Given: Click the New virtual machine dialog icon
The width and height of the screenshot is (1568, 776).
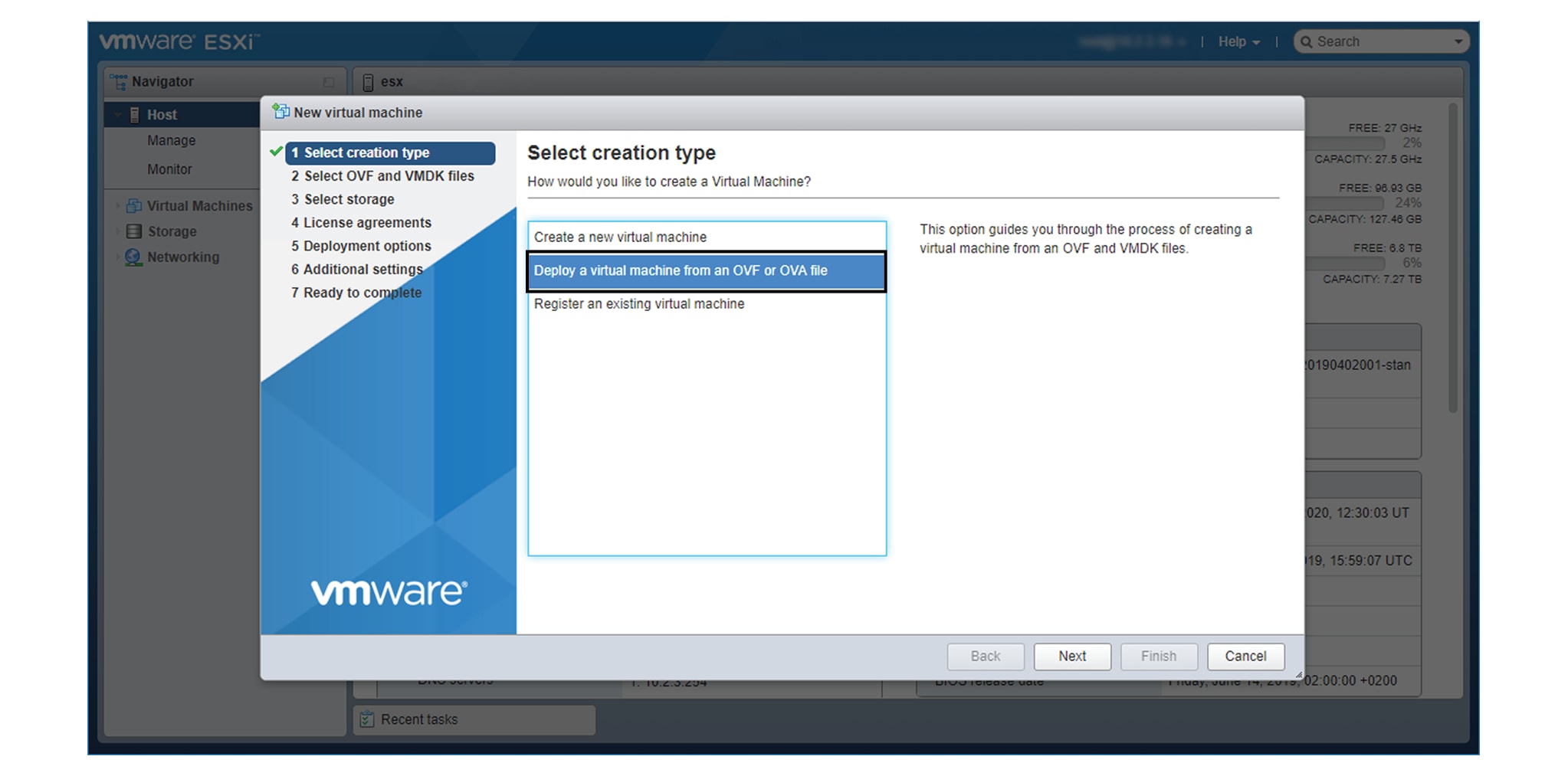Looking at the screenshot, I should (x=280, y=112).
